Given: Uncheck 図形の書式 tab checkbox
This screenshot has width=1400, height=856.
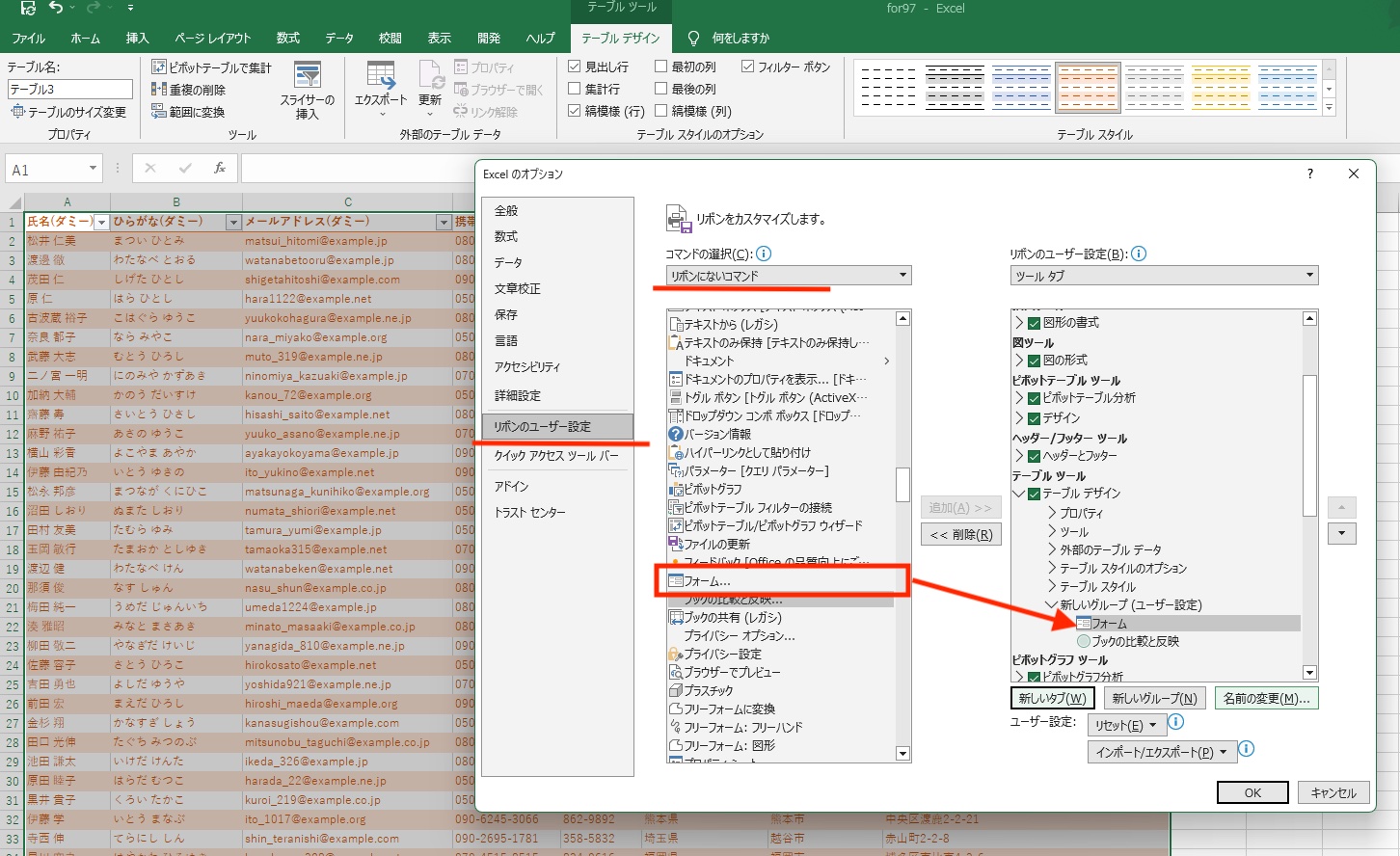Looking at the screenshot, I should tap(1035, 323).
